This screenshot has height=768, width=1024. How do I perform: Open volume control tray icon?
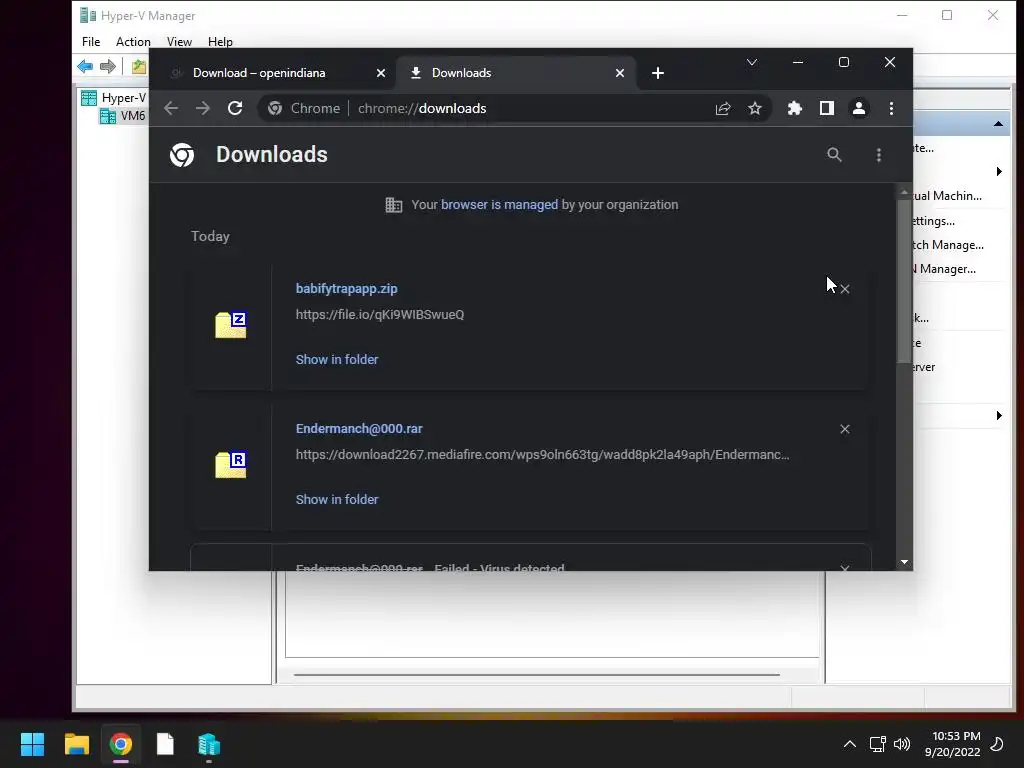(x=902, y=744)
